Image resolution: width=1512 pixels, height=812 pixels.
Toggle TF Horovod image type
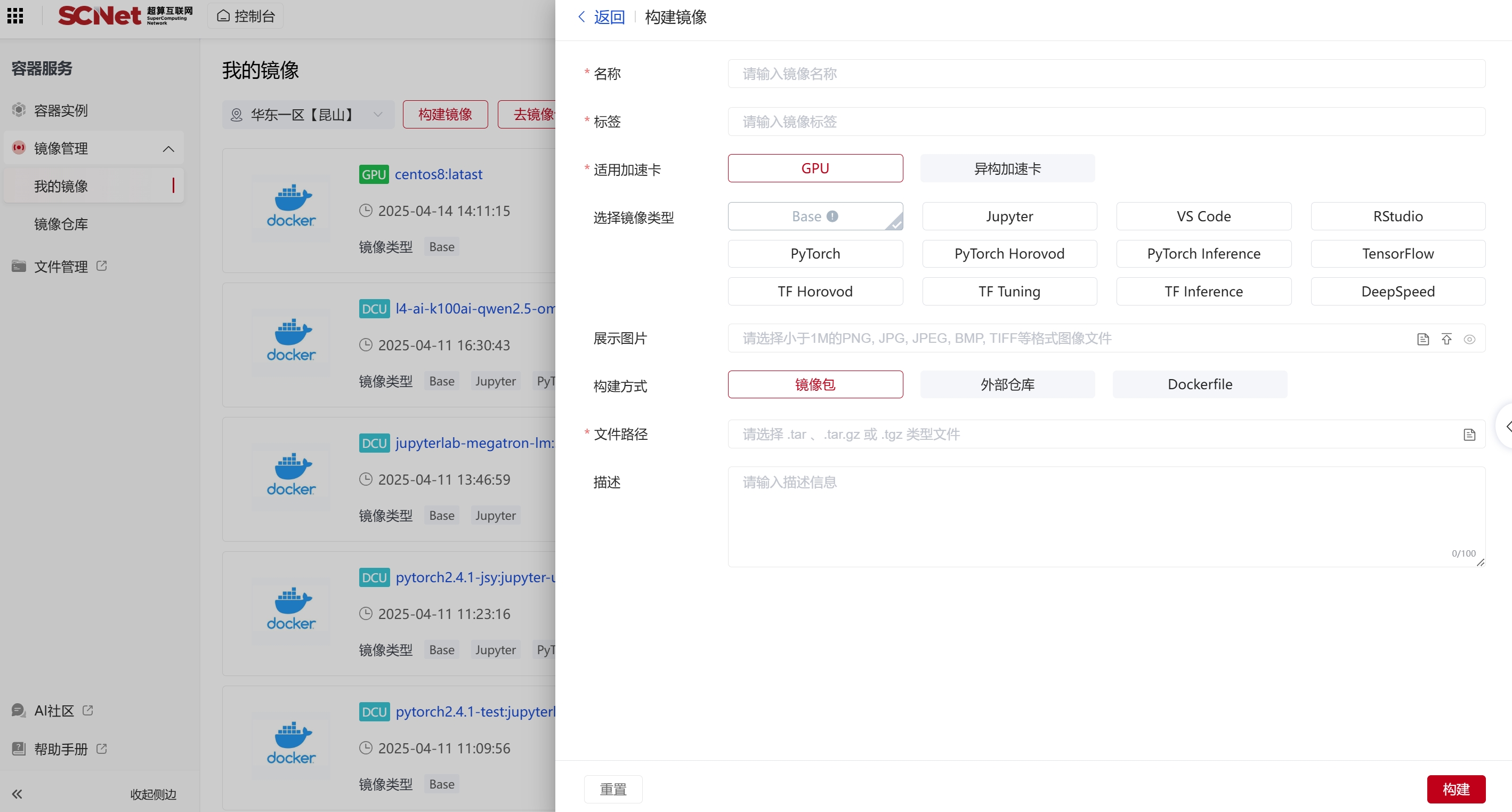click(815, 291)
